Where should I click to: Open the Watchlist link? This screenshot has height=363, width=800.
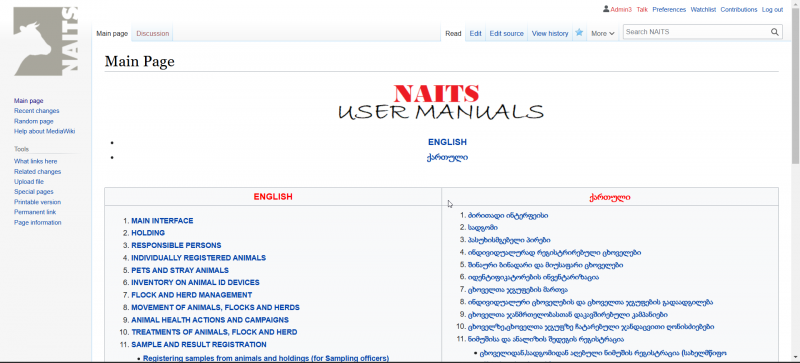703,10
